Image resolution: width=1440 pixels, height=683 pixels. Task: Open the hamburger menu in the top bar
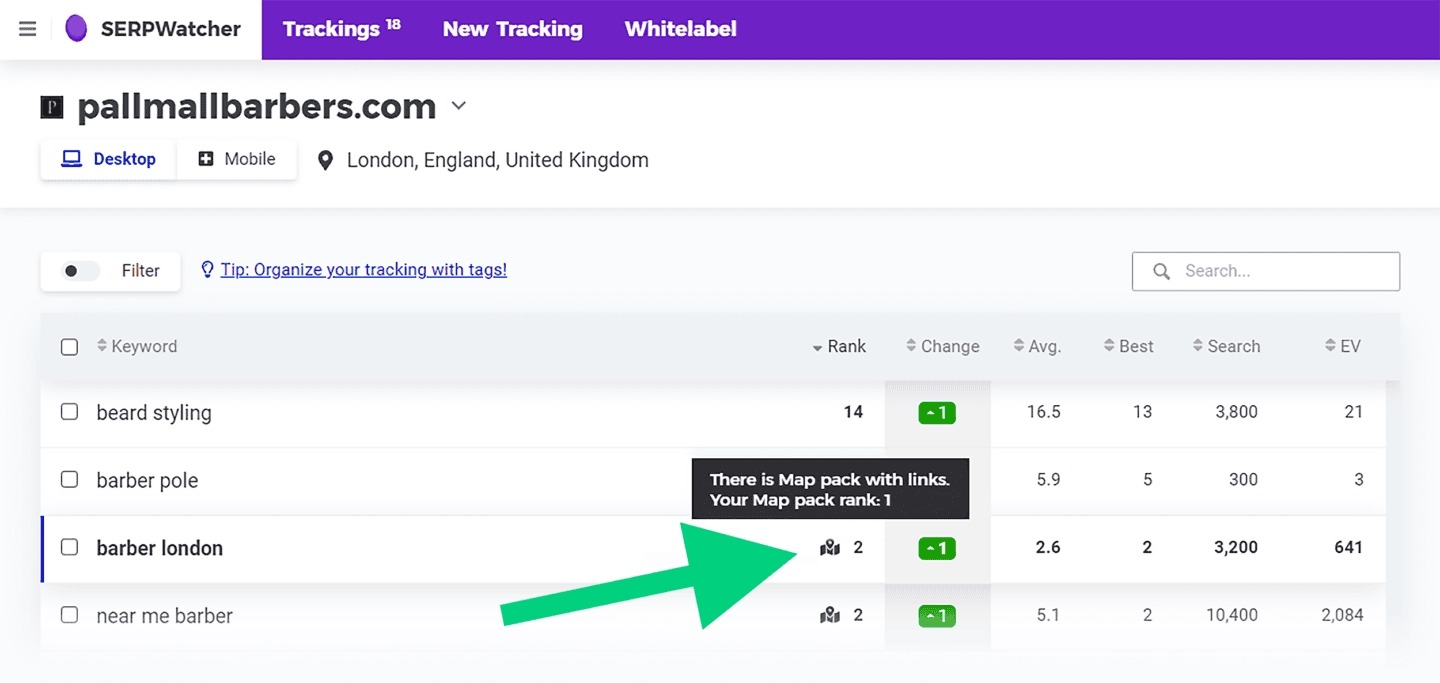(27, 28)
